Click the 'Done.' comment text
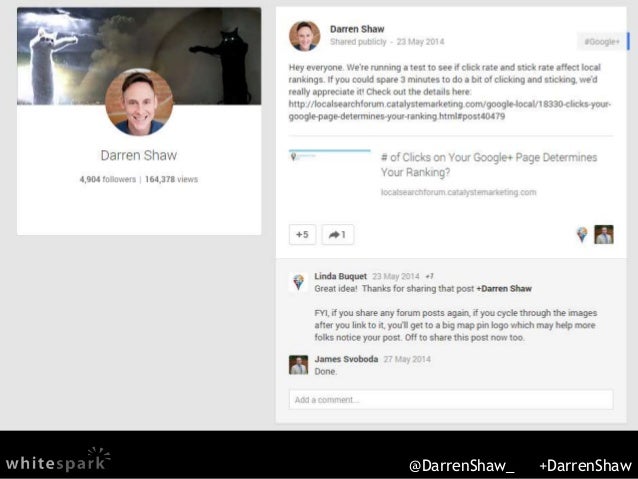This screenshot has height=479, width=638. coord(326,372)
